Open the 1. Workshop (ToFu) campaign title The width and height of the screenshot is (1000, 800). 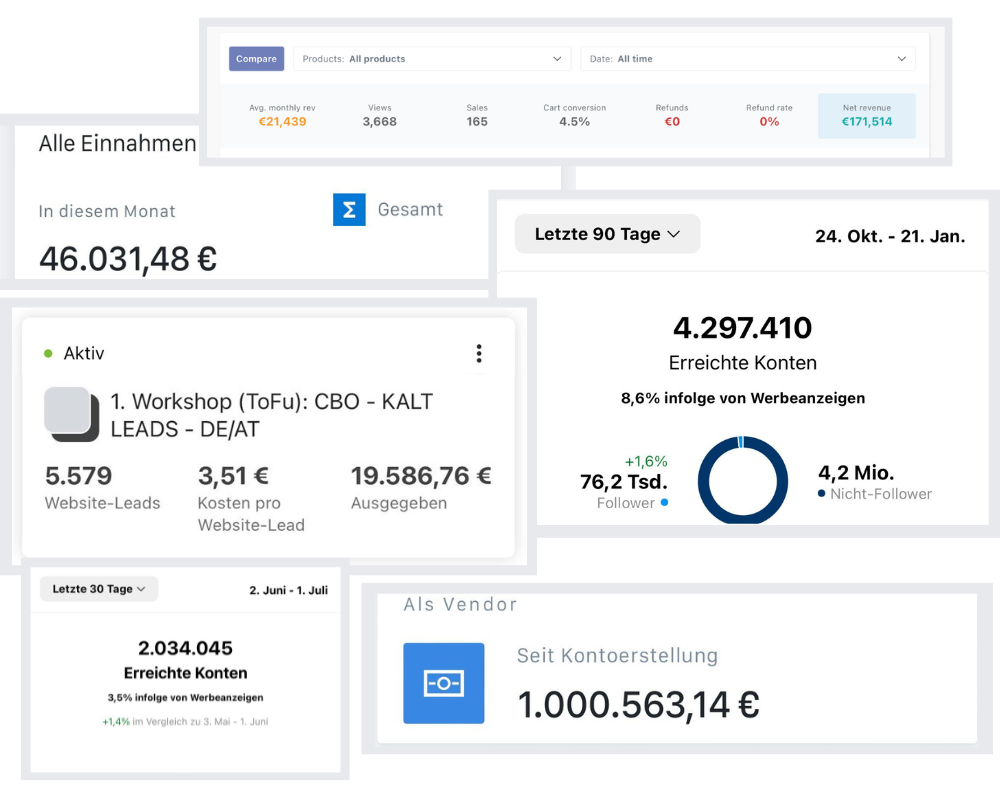click(x=271, y=414)
